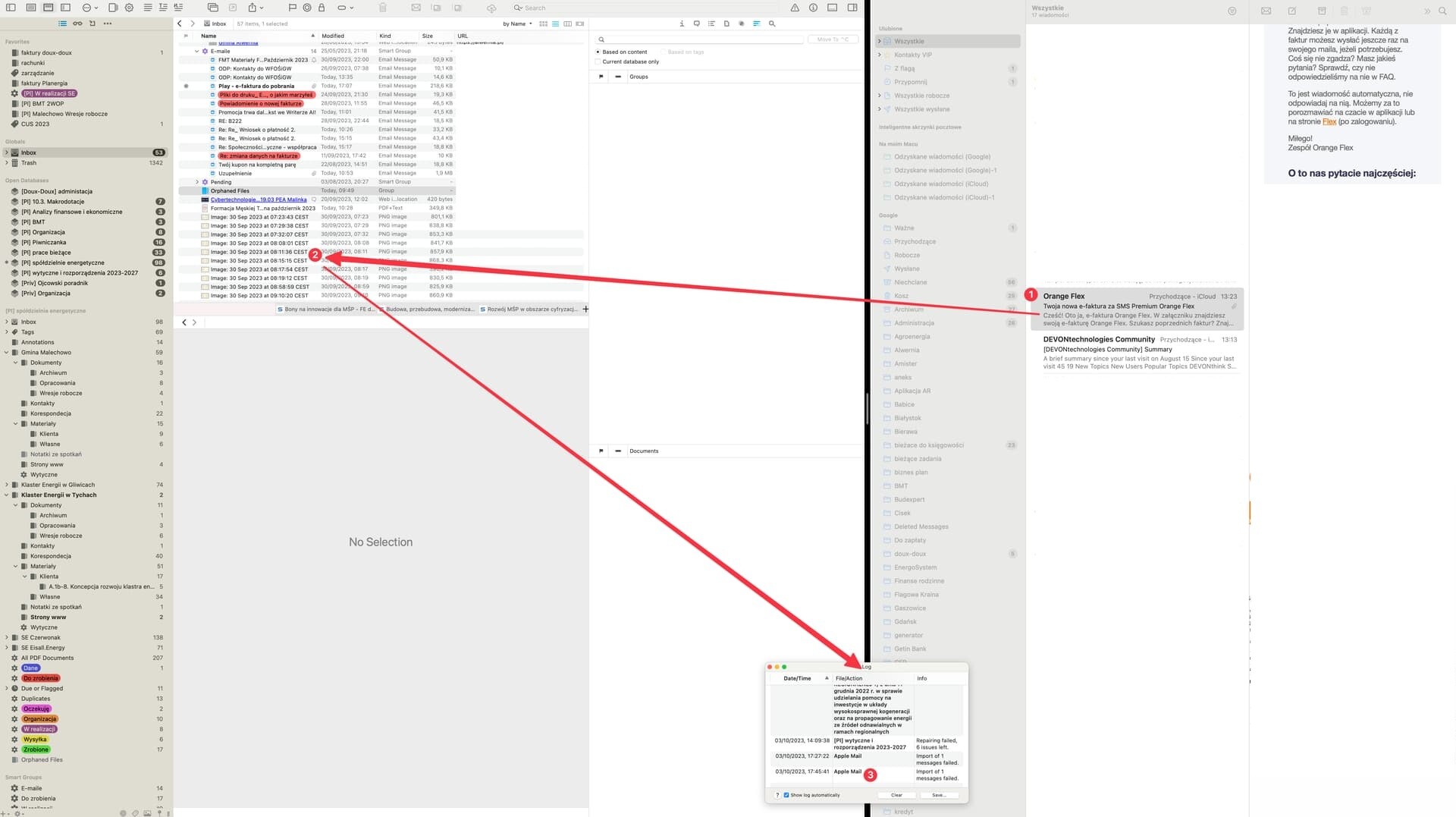Sort list by the Modified column header
The width and height of the screenshot is (1456, 817).
[333, 36]
